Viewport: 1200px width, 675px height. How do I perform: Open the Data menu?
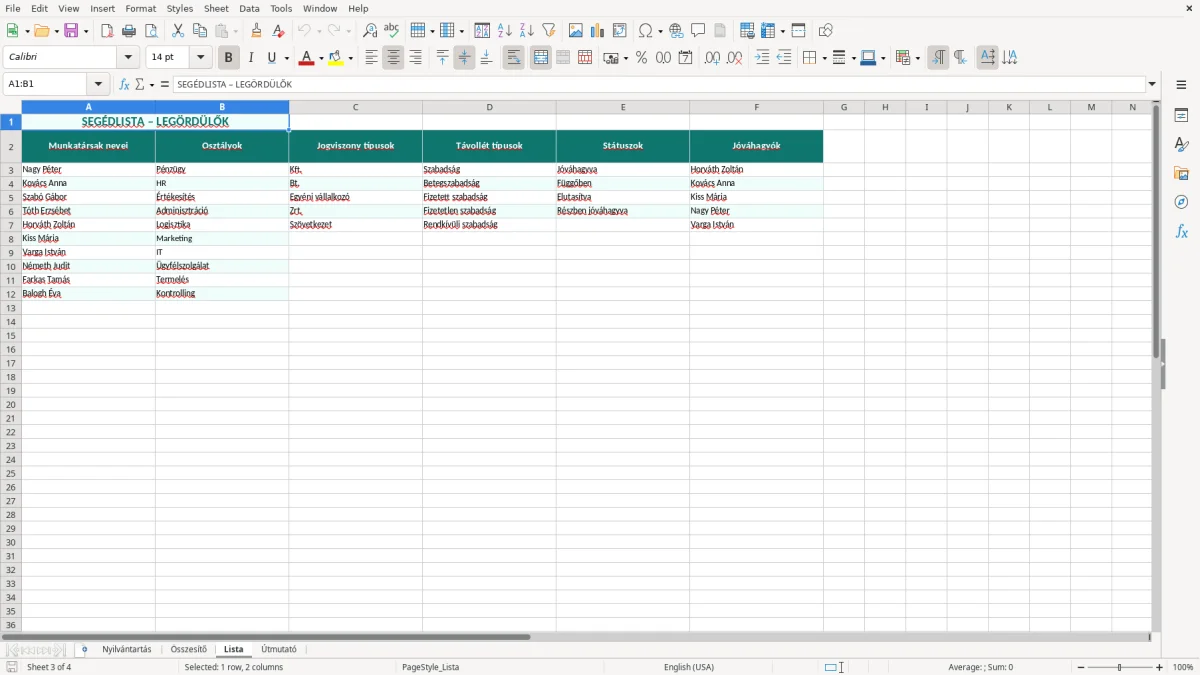tap(249, 8)
